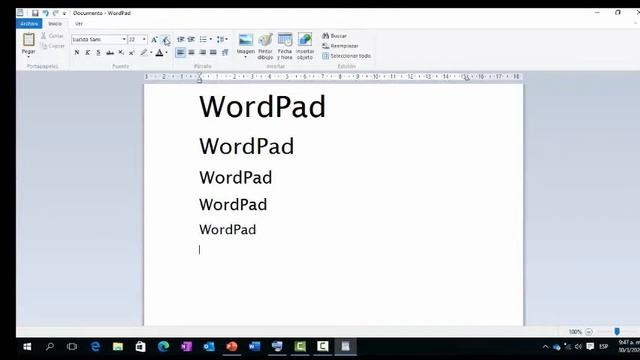Apply the font color A button
The height and width of the screenshot is (360, 640).
160,52
